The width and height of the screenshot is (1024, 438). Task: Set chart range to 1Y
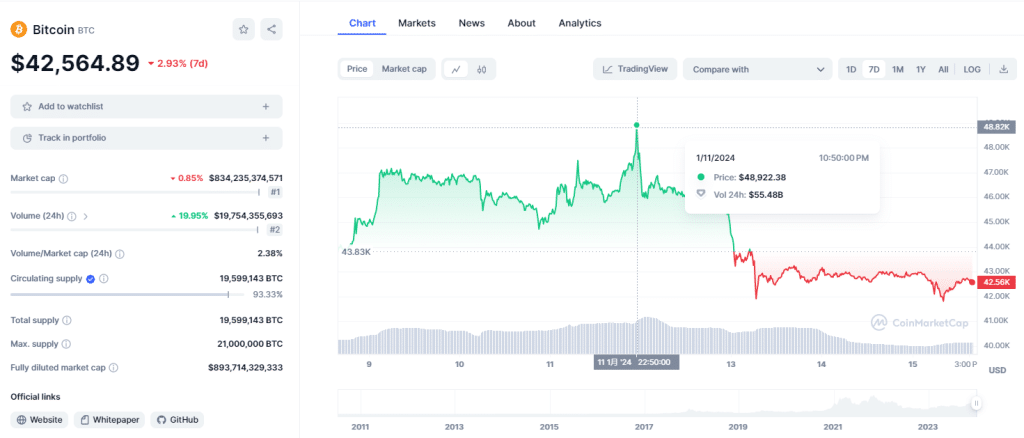click(x=921, y=69)
